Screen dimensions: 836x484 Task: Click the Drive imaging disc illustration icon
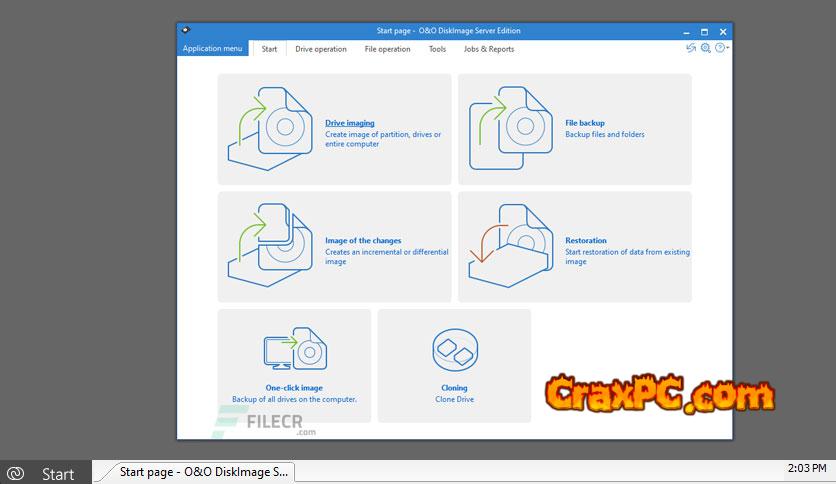coord(270,128)
